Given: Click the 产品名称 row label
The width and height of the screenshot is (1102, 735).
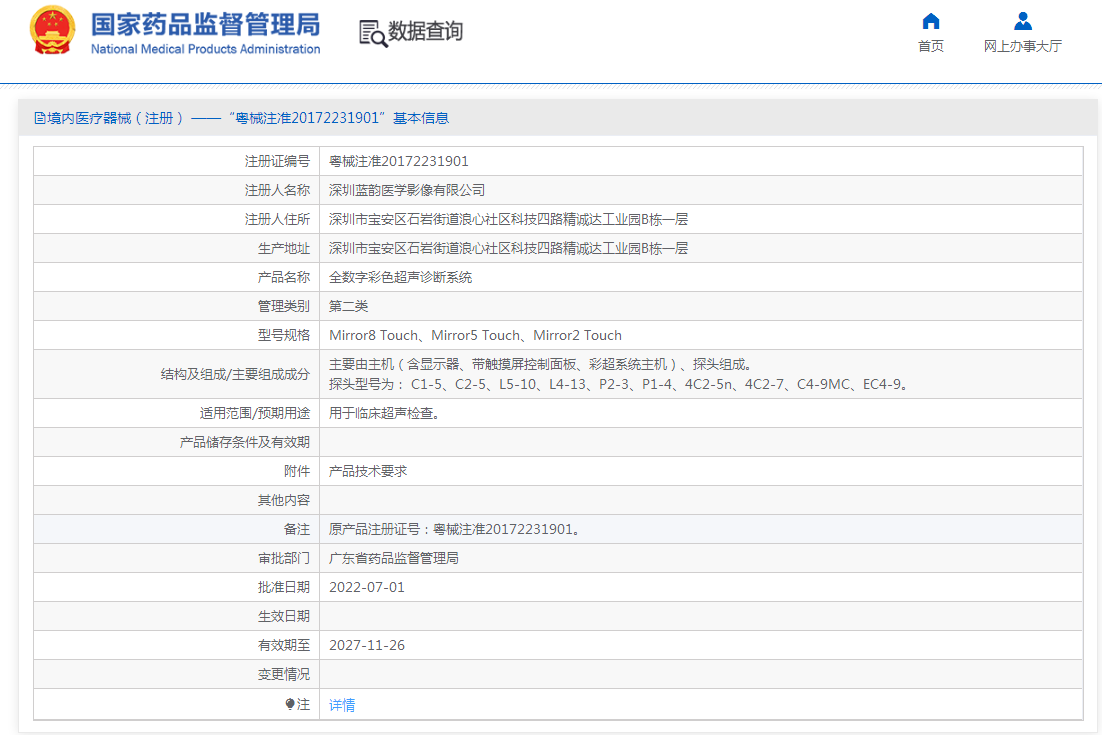Looking at the screenshot, I should pos(284,277).
